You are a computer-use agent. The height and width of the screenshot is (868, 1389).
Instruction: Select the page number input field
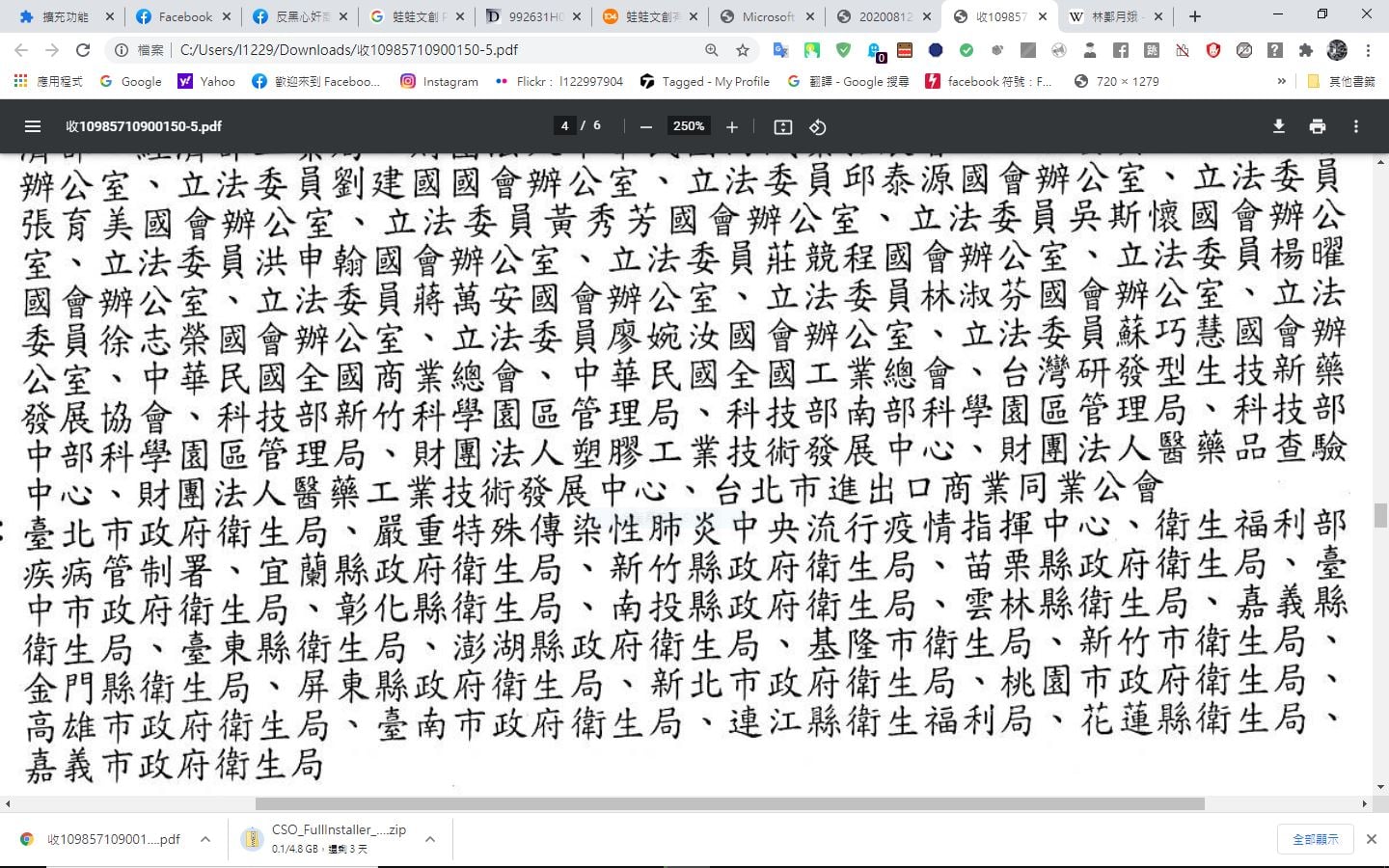pyautogui.click(x=565, y=125)
